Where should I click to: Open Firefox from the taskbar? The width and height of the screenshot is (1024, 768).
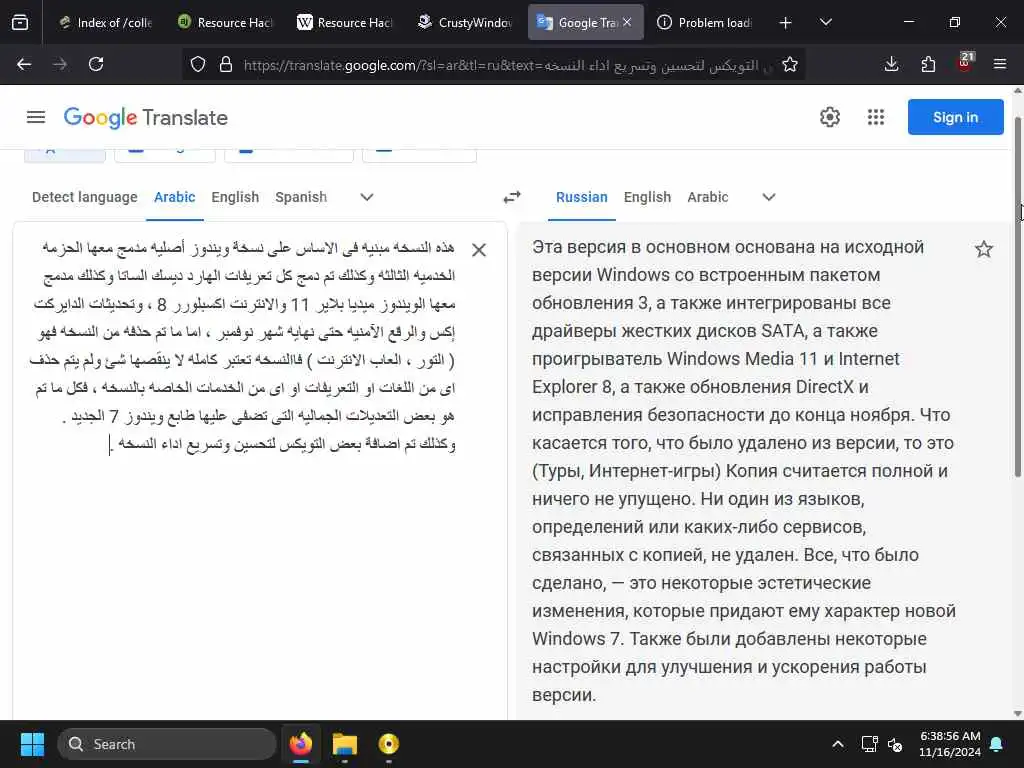301,744
